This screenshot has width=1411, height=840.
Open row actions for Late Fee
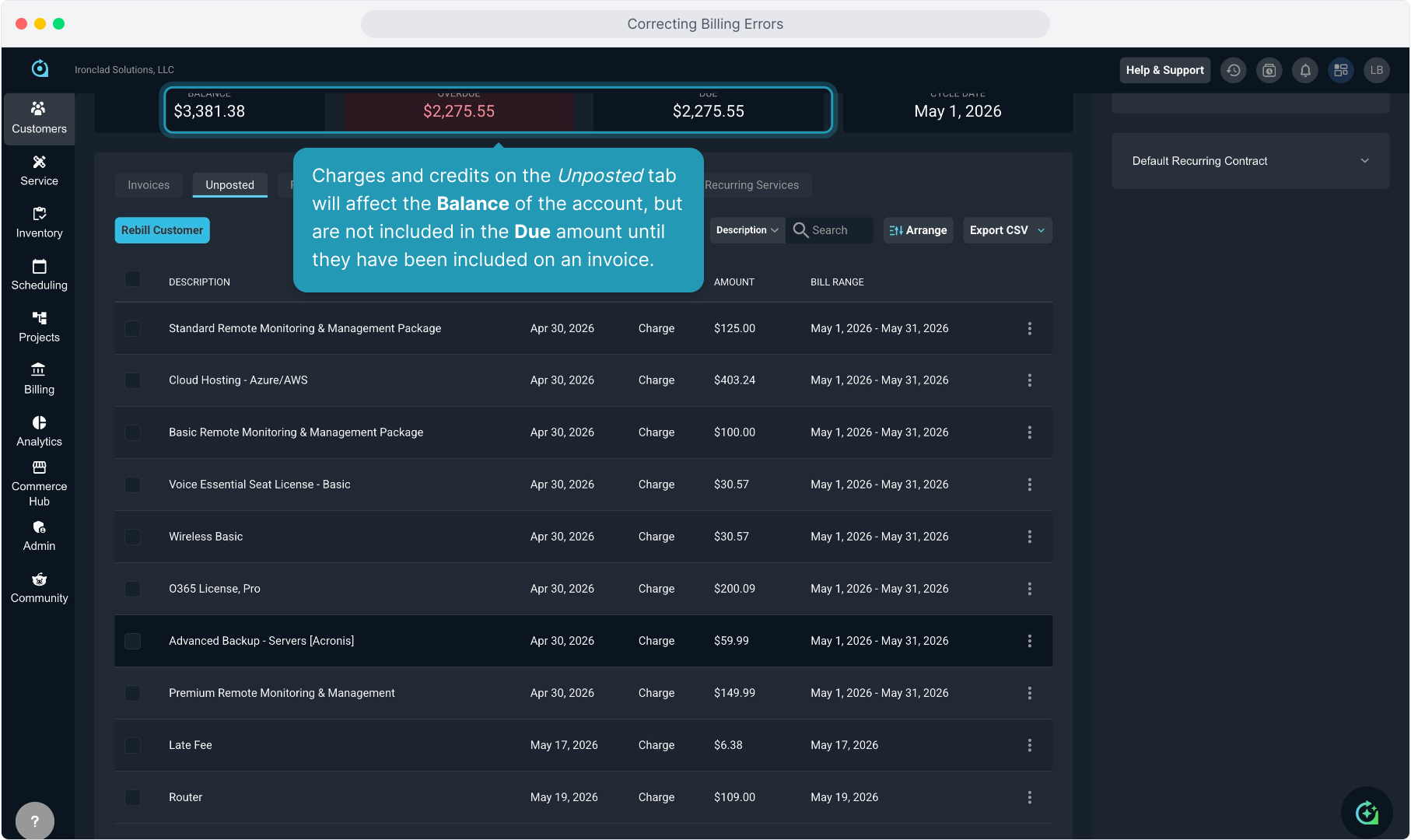point(1030,745)
